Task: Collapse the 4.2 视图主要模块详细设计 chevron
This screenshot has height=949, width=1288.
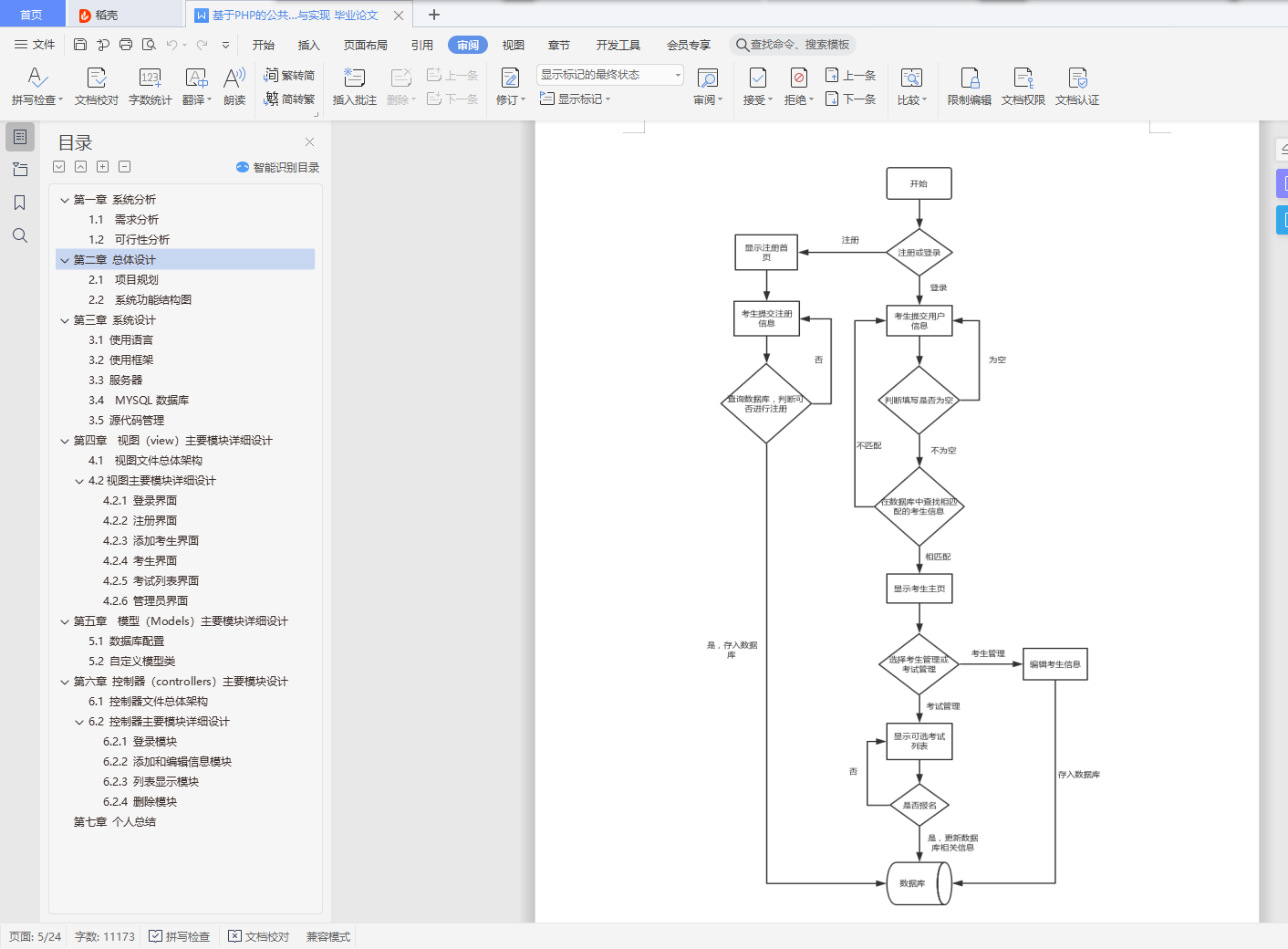Action: click(x=79, y=481)
